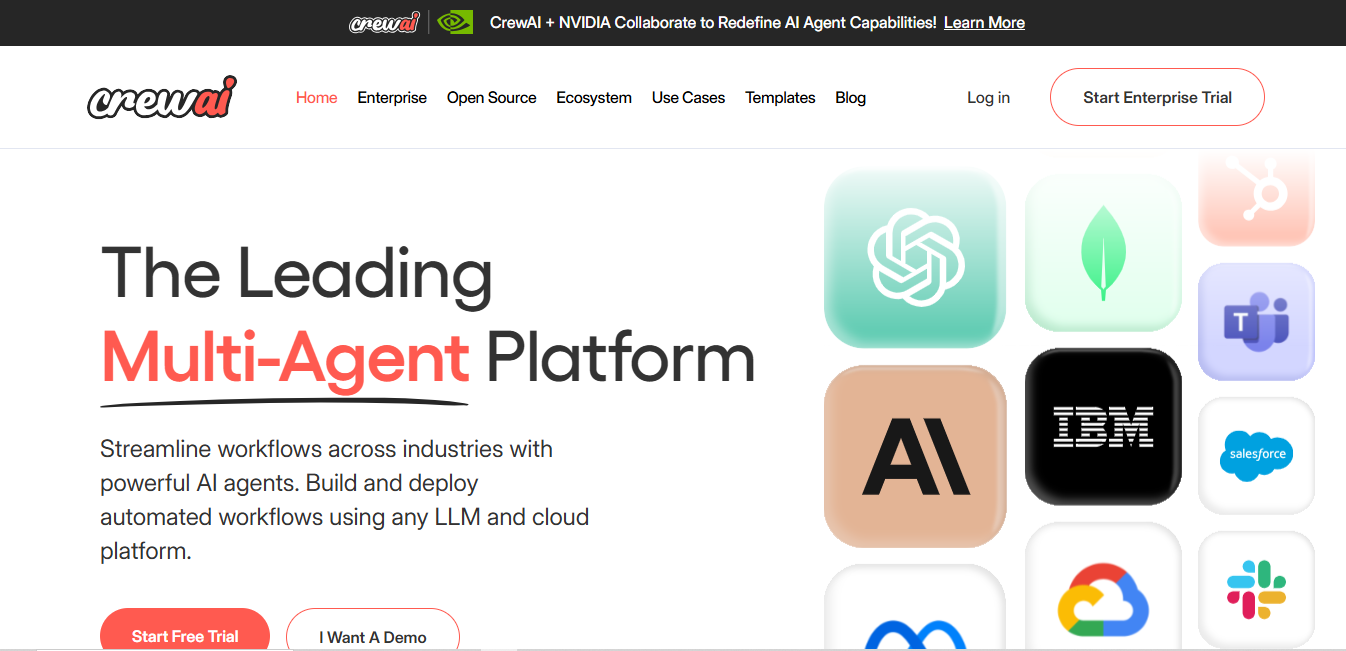1346x651 pixels.
Task: Navigate to Ecosystem
Action: pos(594,98)
